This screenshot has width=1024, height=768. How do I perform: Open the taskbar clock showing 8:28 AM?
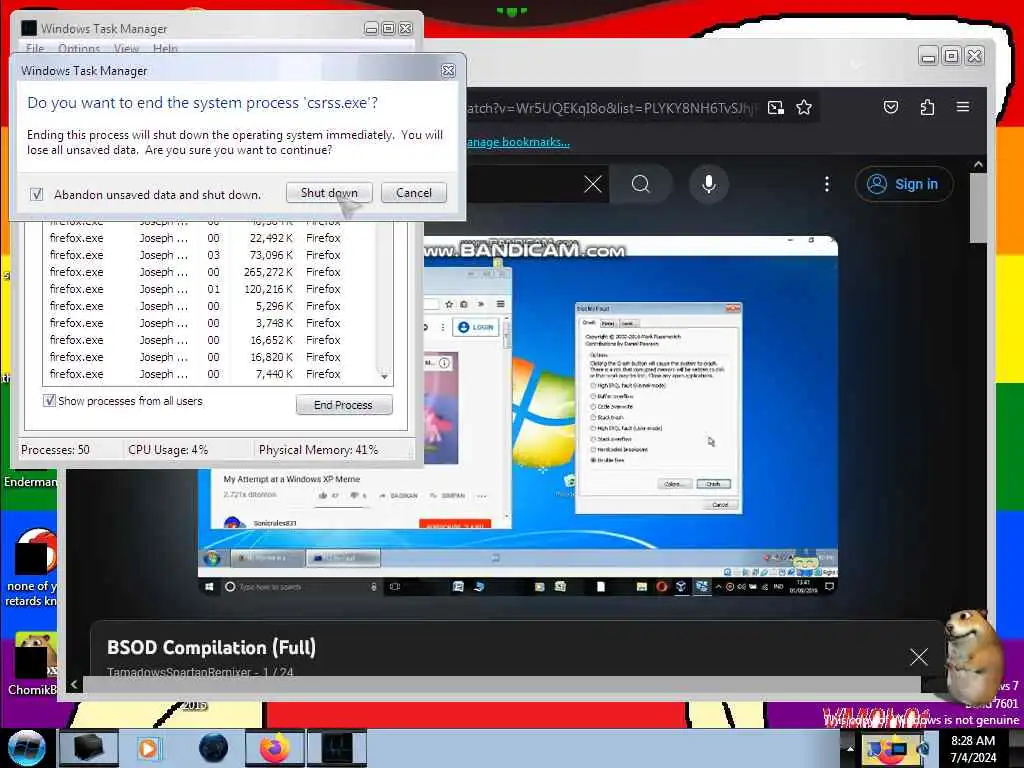click(973, 749)
